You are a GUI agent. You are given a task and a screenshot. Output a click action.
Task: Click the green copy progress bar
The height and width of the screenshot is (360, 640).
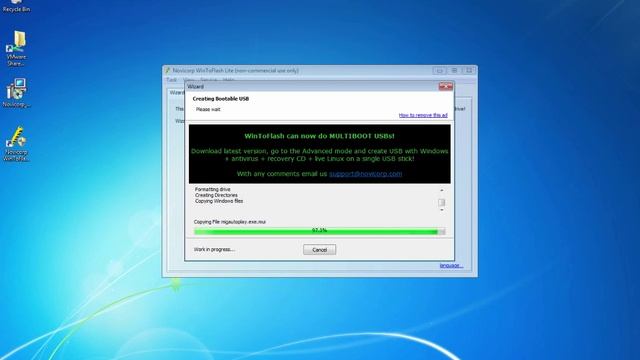click(x=320, y=231)
